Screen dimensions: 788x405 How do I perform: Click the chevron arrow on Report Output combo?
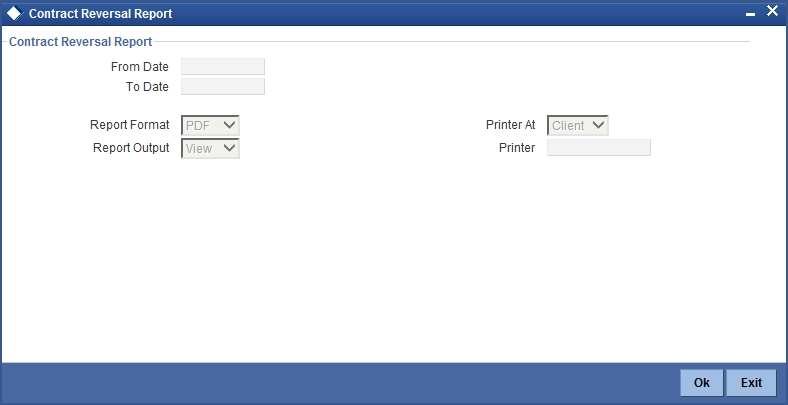point(229,148)
